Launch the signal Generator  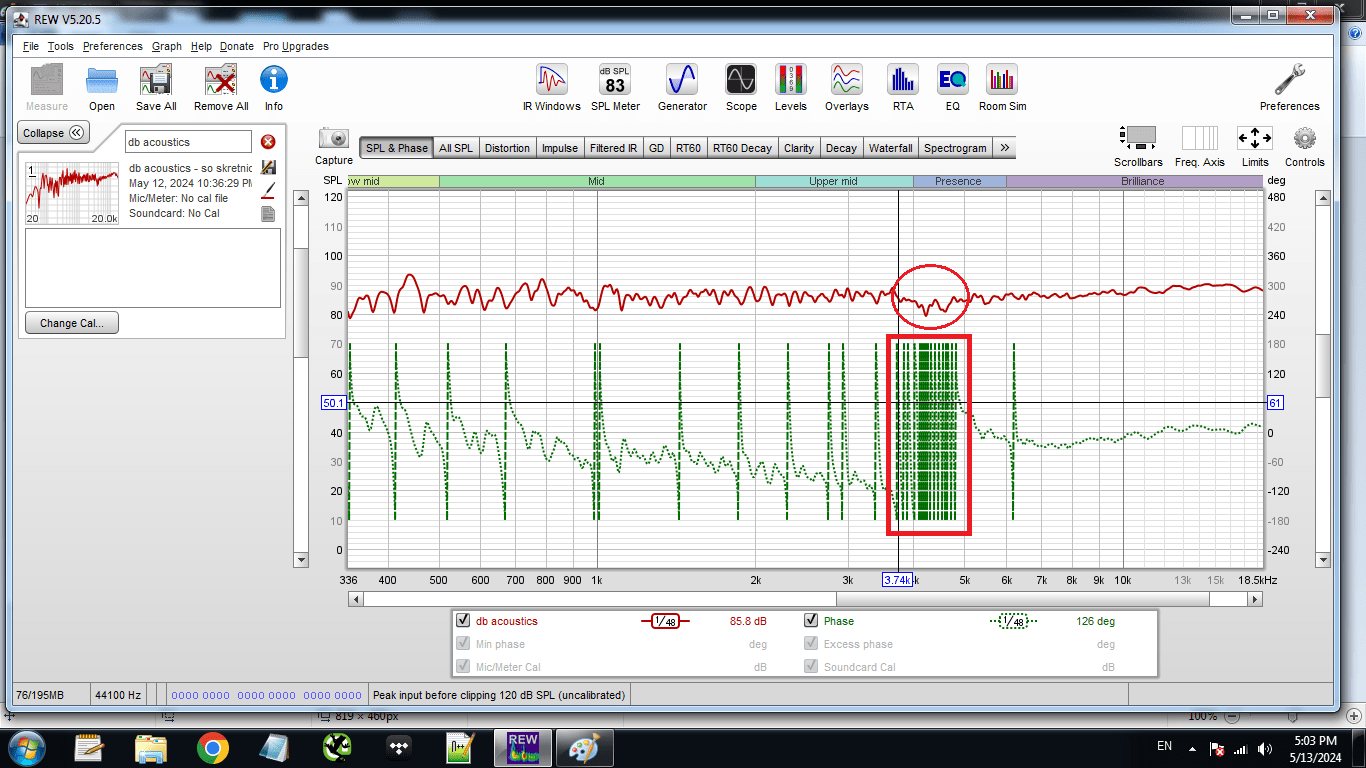[x=682, y=88]
